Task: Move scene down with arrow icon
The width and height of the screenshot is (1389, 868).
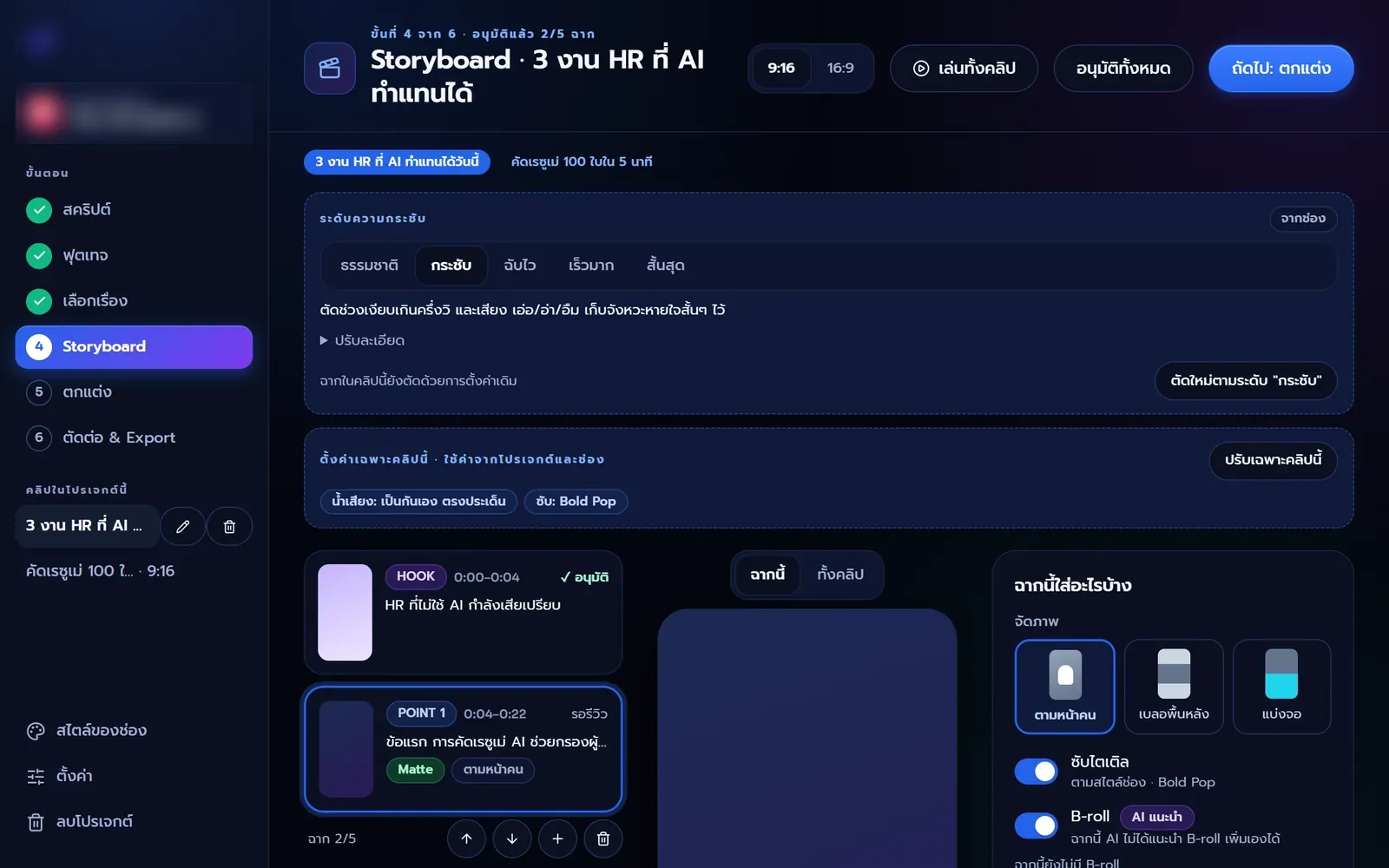Action: pos(512,838)
